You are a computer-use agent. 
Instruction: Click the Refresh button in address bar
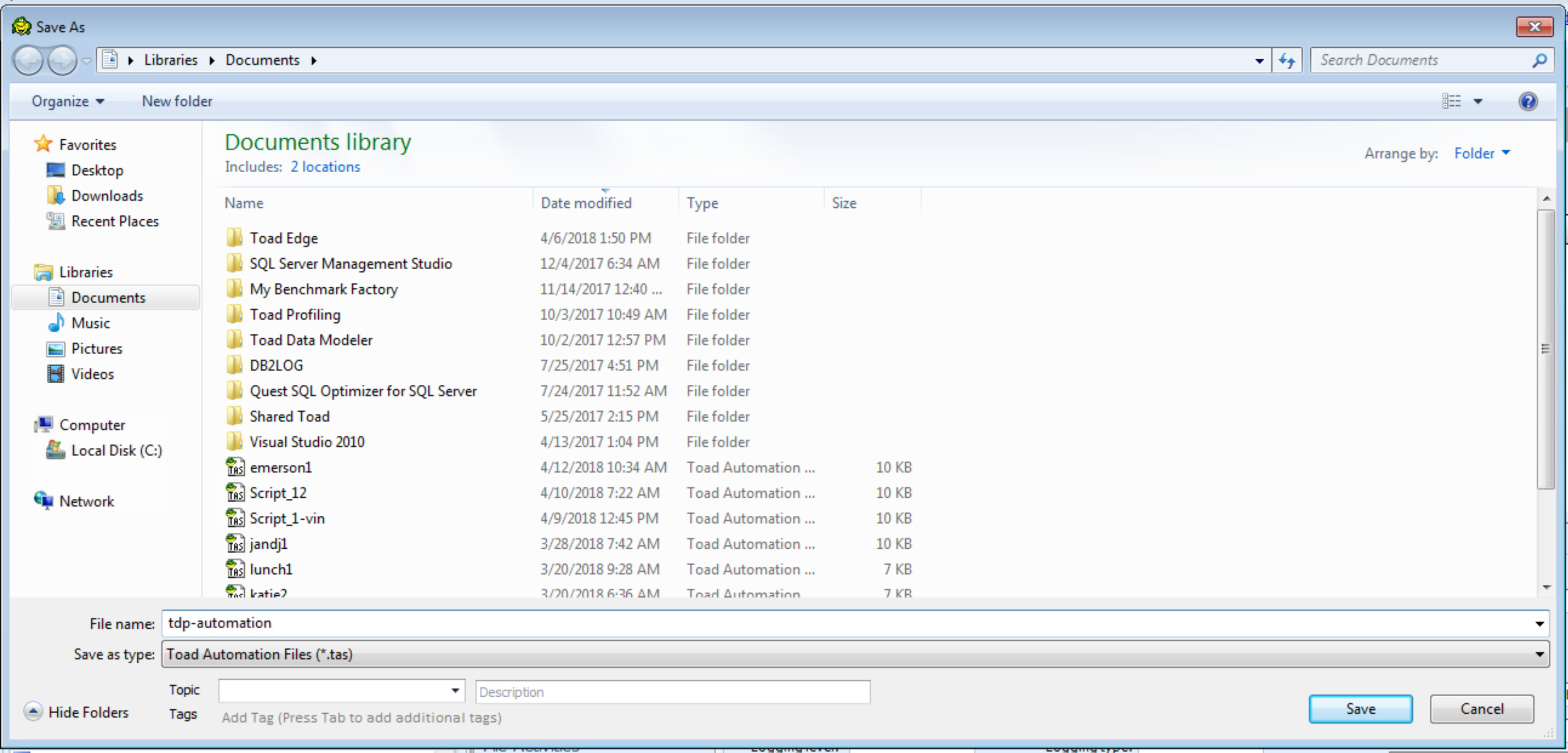1287,60
